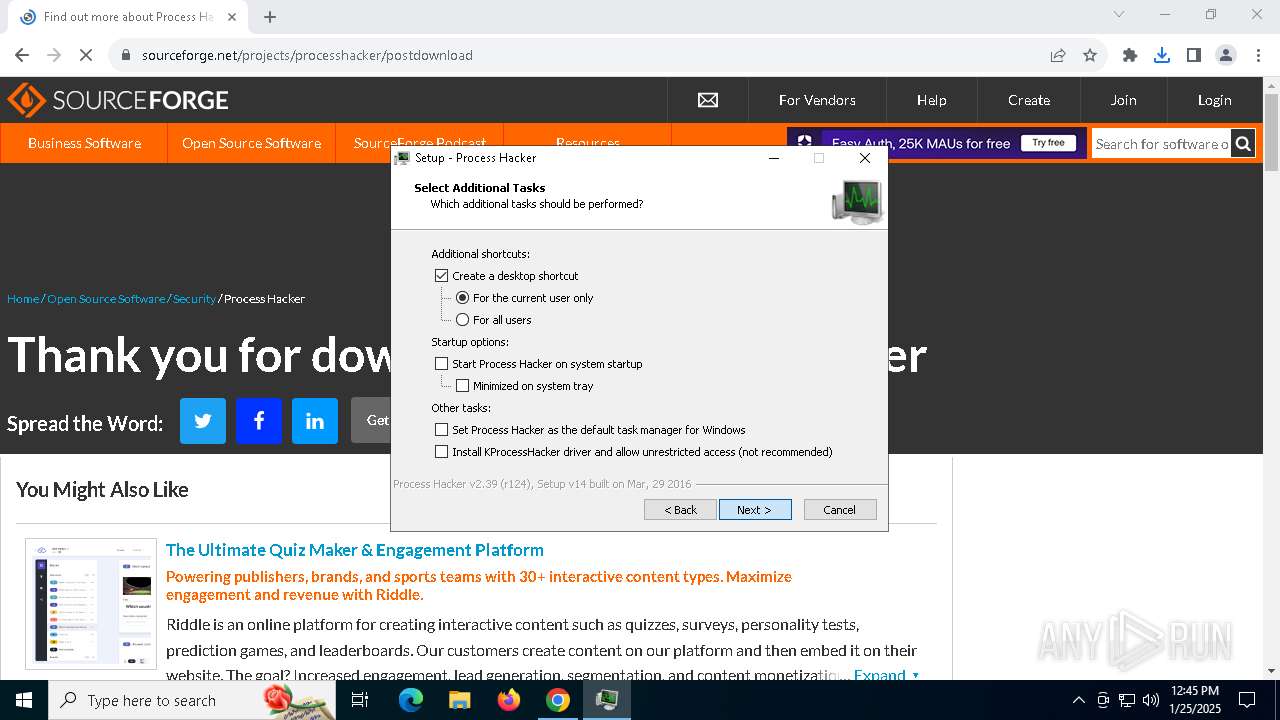
Task: Open the notification center icon
Action: click(x=1247, y=700)
